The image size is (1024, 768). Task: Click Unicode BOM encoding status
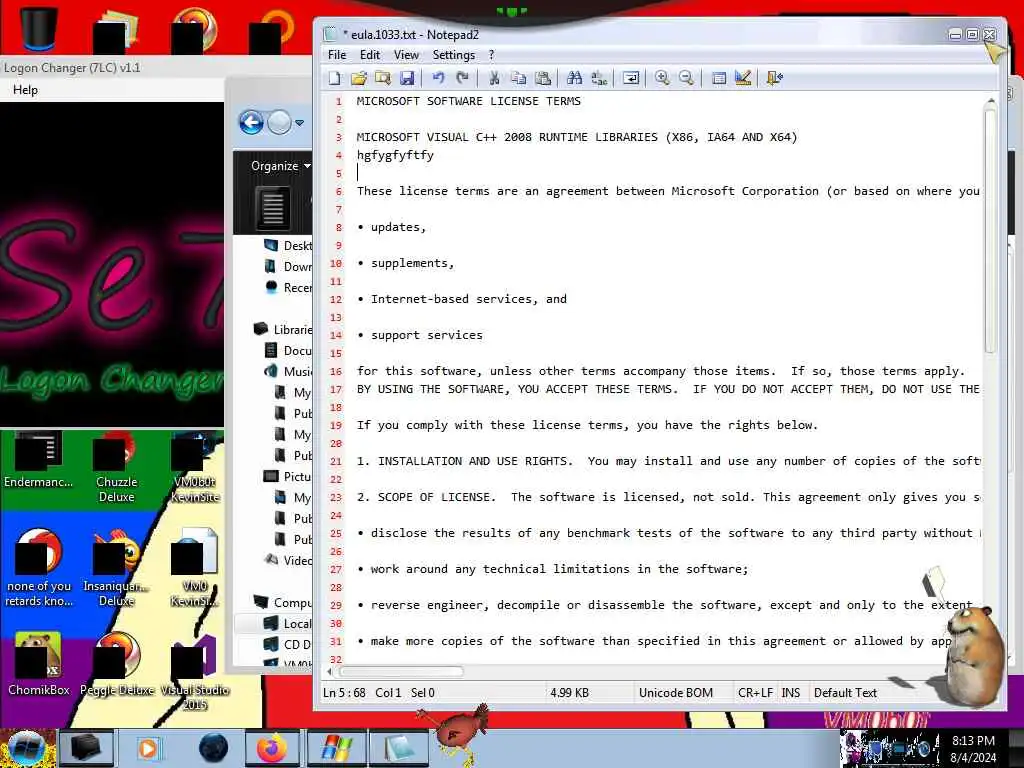tap(676, 693)
